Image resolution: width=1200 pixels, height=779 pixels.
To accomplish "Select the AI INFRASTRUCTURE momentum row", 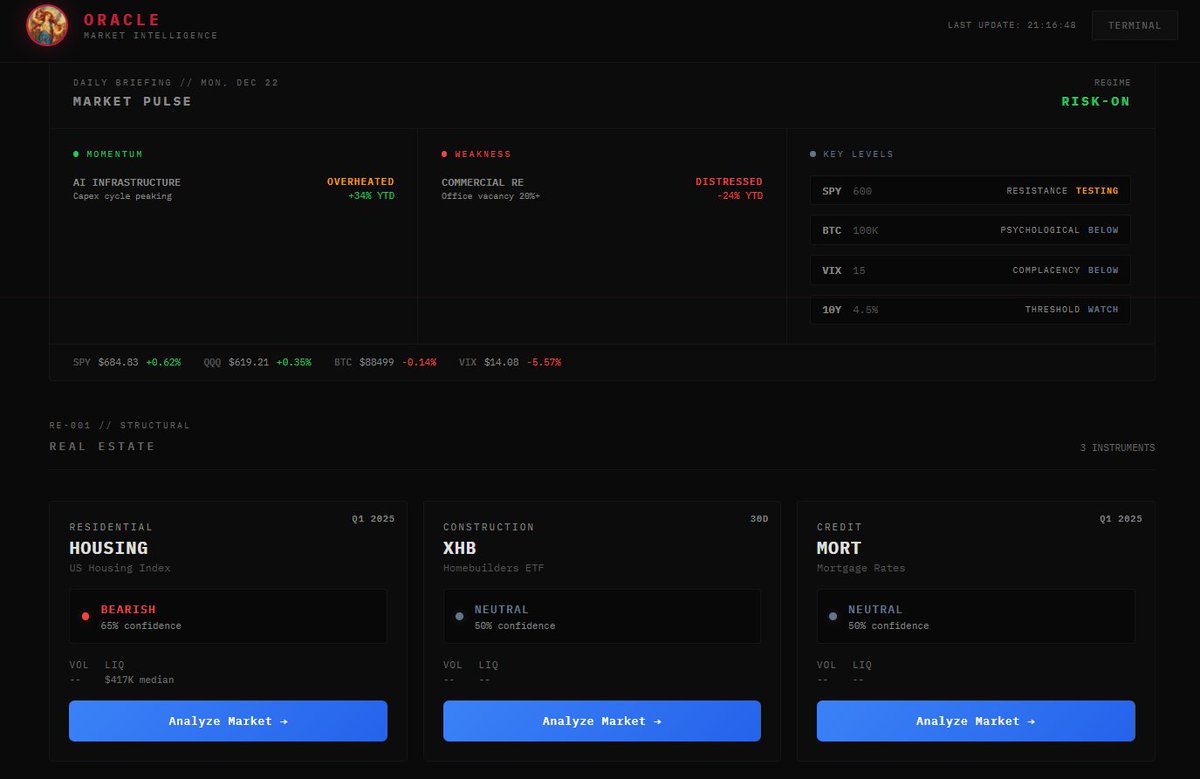I will point(233,189).
